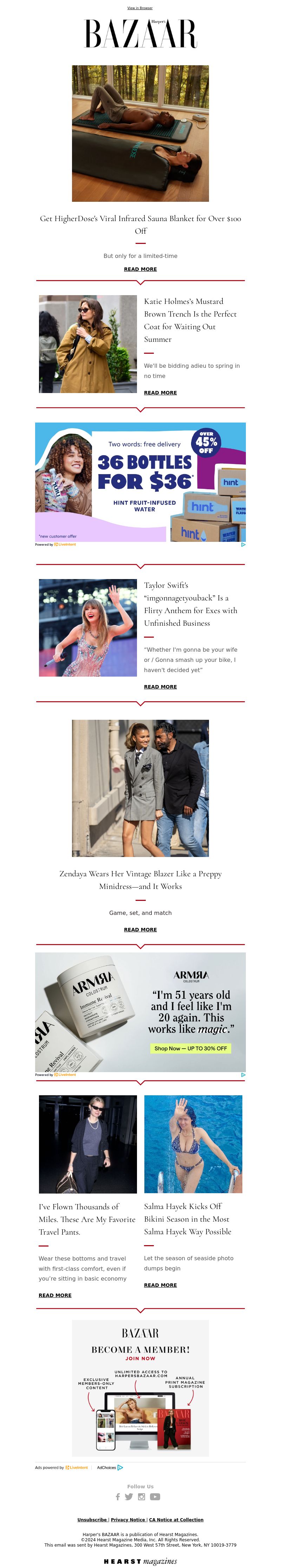Open CA Notice at Collection link

pos(176,1520)
